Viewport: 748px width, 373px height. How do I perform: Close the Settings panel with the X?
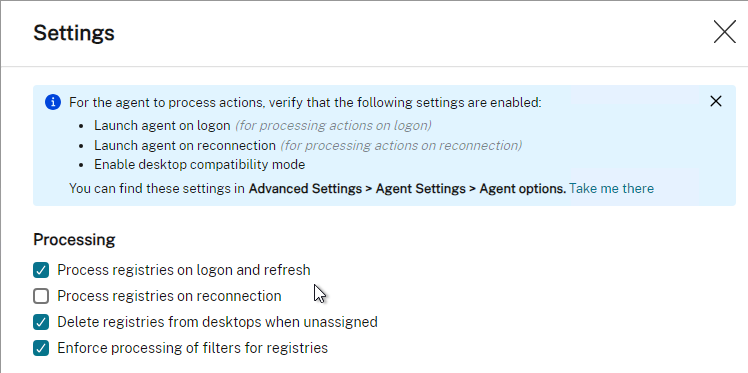[725, 32]
